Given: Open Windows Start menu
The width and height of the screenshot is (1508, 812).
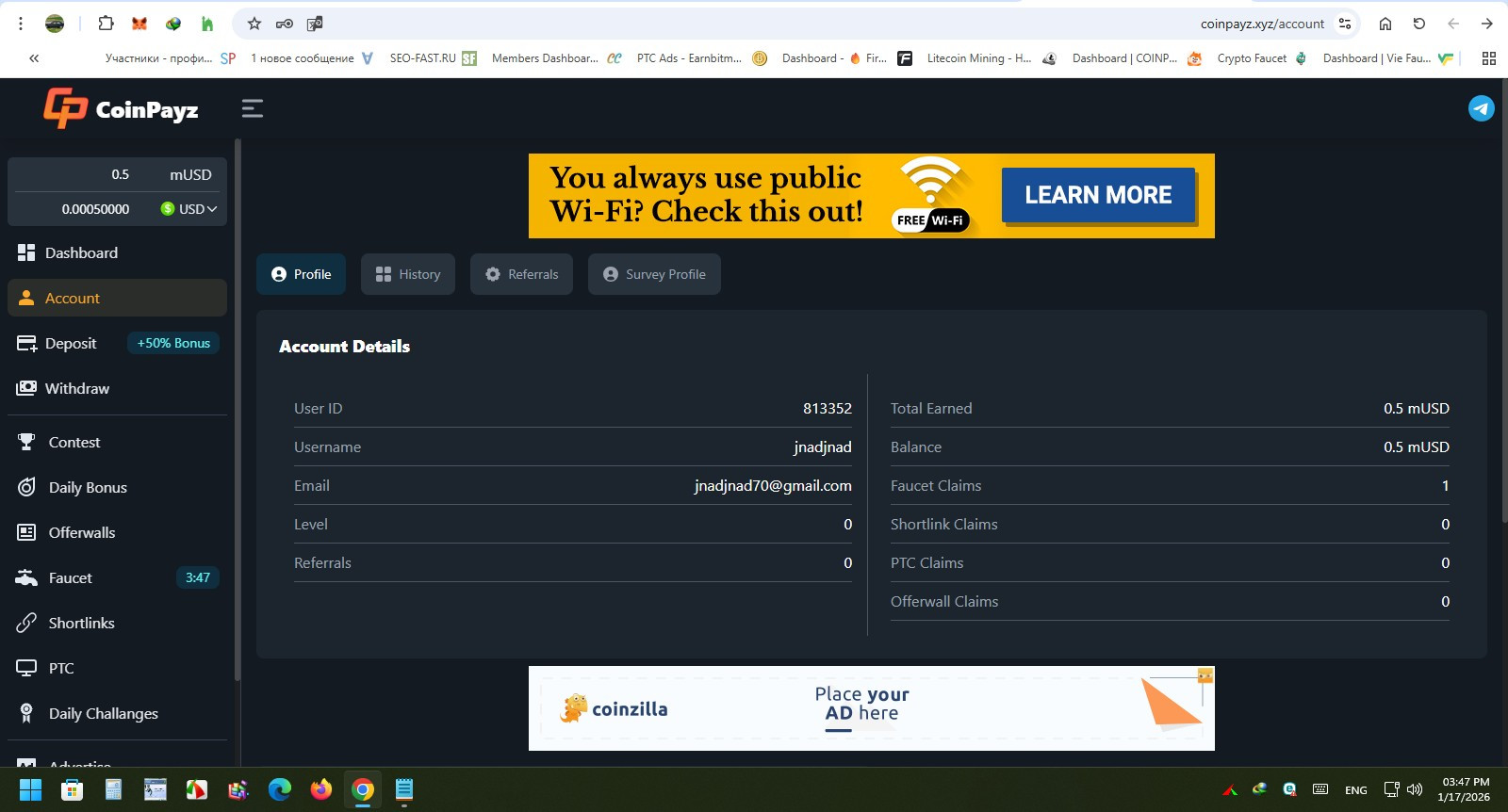Looking at the screenshot, I should 30,789.
